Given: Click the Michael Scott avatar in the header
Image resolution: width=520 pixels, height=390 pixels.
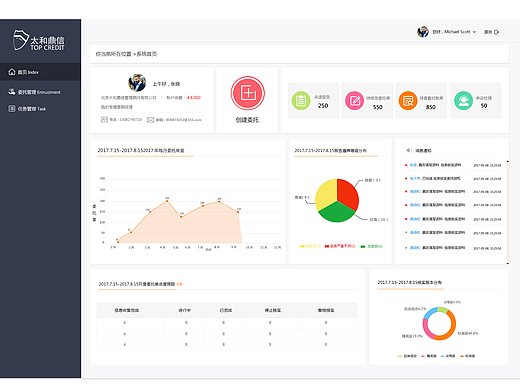Looking at the screenshot, I should 423,32.
